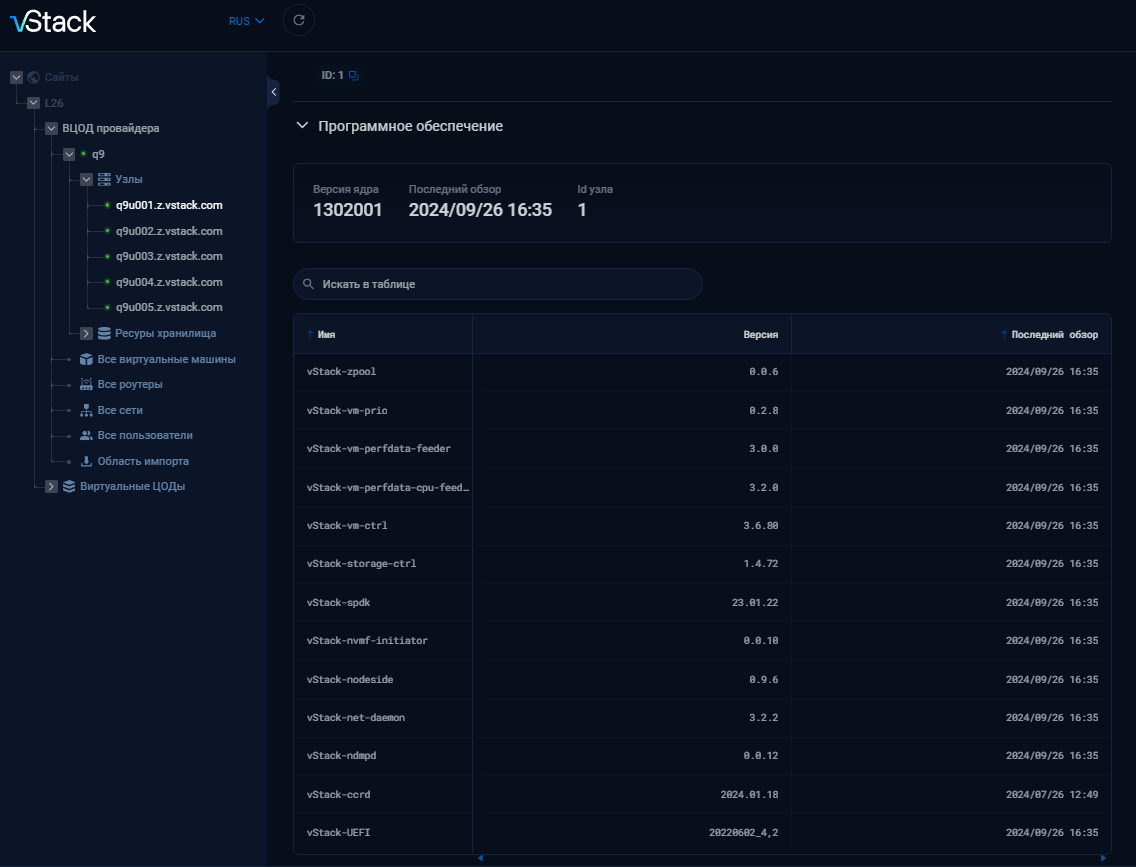Viewport: 1136px width, 867px height.
Task: Select node q9u001.z.vstack.com in the tree
Action: [169, 205]
